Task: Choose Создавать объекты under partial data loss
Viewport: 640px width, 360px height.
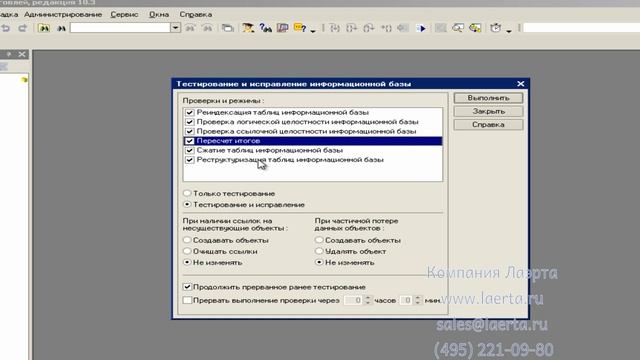Action: [319, 240]
